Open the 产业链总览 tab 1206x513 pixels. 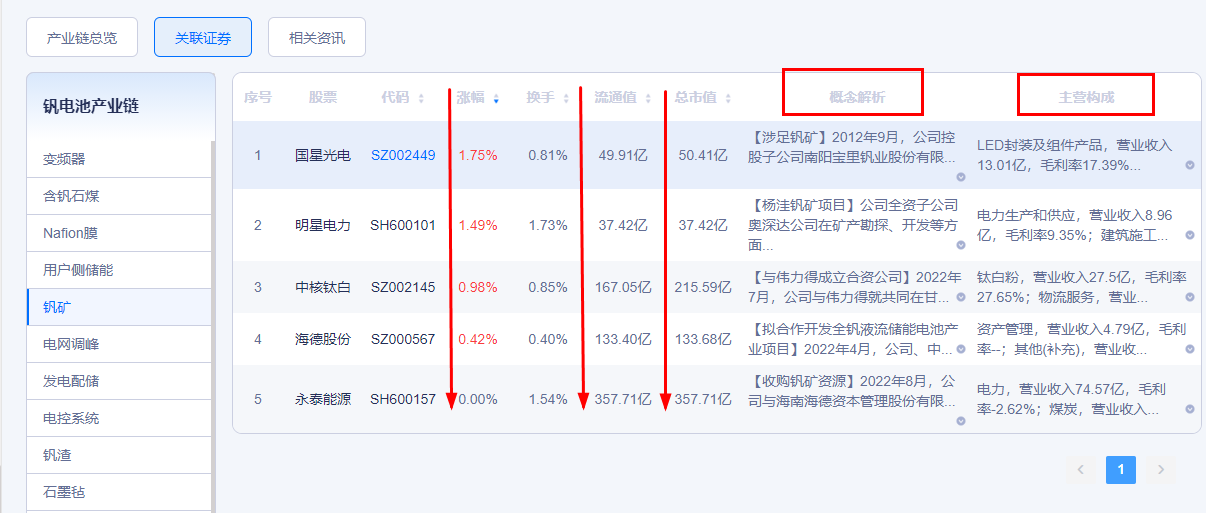pyautogui.click(x=82, y=38)
